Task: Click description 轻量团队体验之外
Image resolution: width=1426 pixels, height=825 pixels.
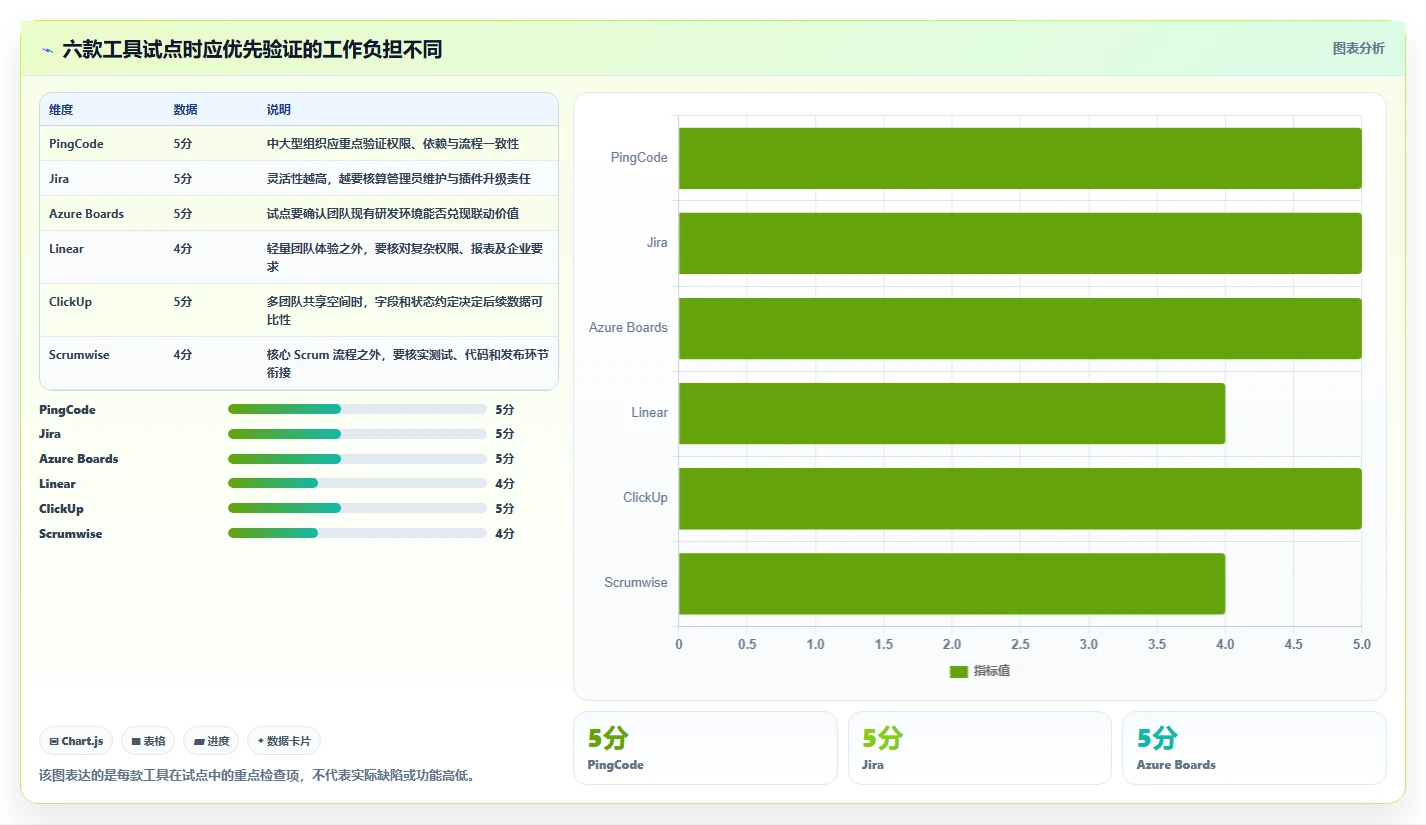Action: (405, 258)
